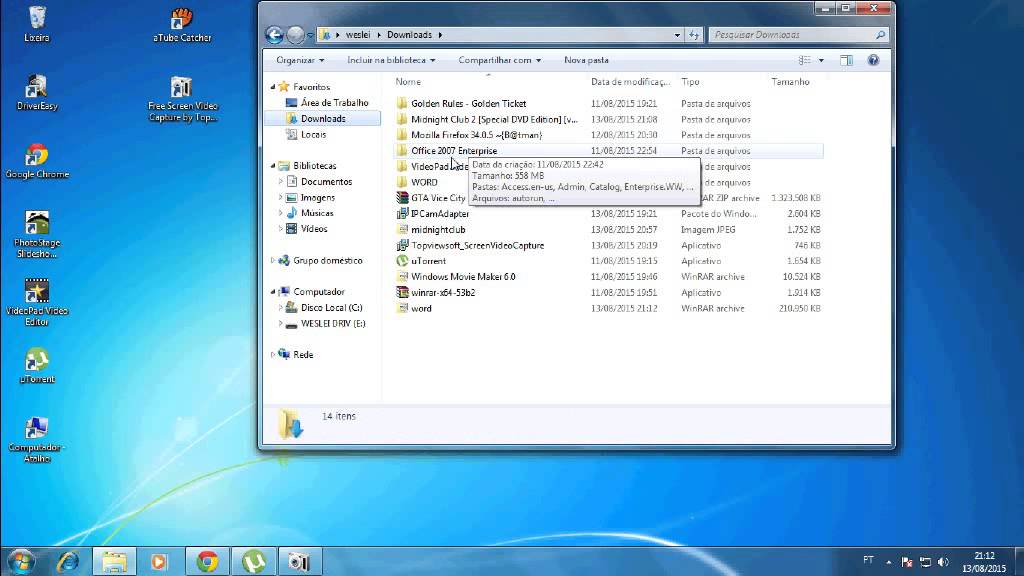Open Internet Explorer from the taskbar
This screenshot has height=576, width=1024.
click(68, 562)
